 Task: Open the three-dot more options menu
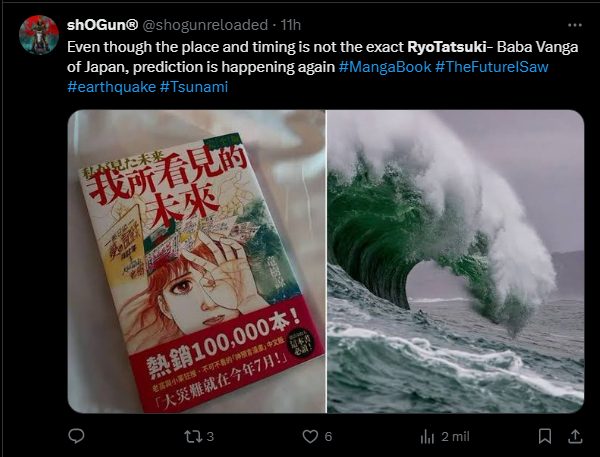coord(575,25)
